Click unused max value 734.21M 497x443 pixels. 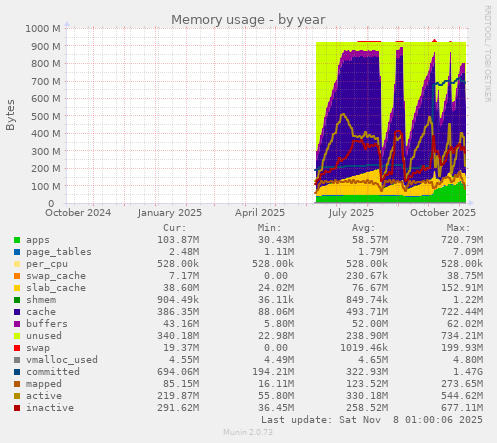point(462,336)
